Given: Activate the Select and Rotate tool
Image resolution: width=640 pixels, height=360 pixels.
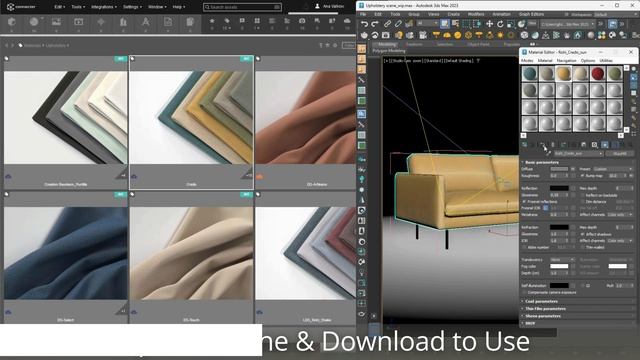Looking at the screenshot, I should coord(500,24).
